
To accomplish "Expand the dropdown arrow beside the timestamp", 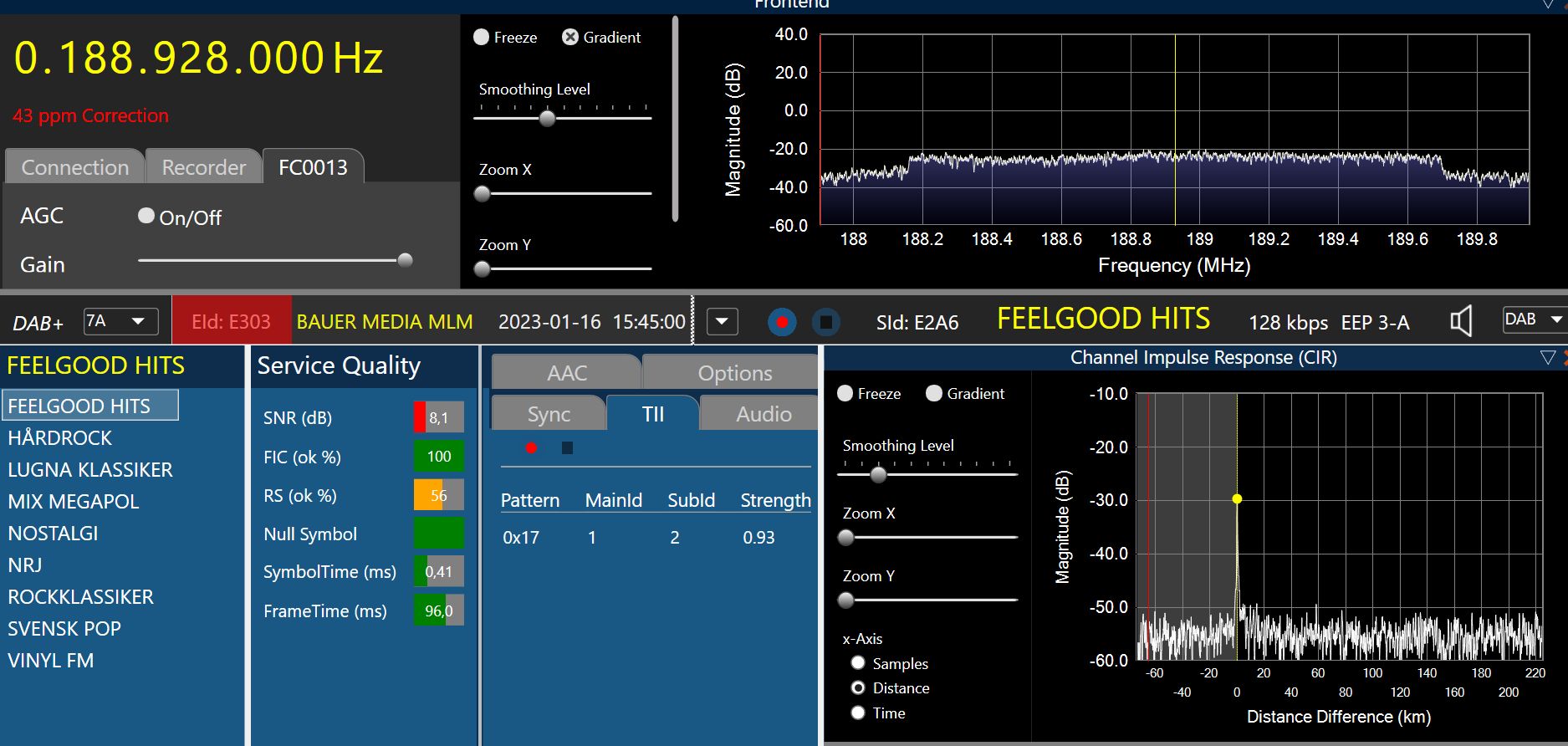I will click(x=722, y=322).
